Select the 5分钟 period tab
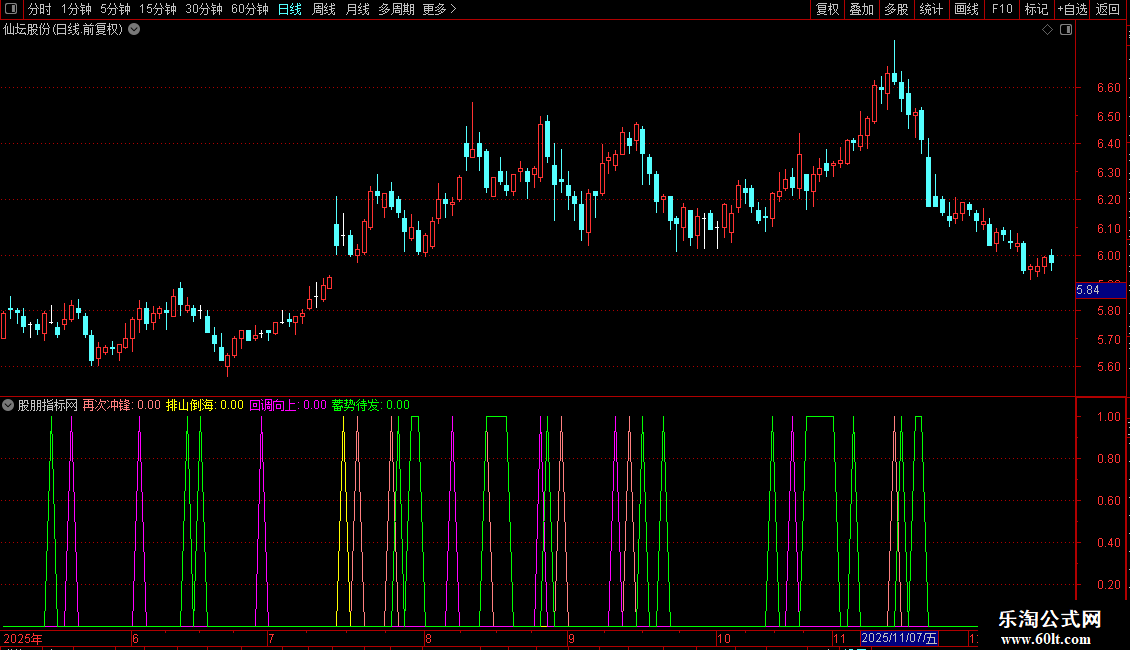The width and height of the screenshot is (1130, 650). point(115,9)
